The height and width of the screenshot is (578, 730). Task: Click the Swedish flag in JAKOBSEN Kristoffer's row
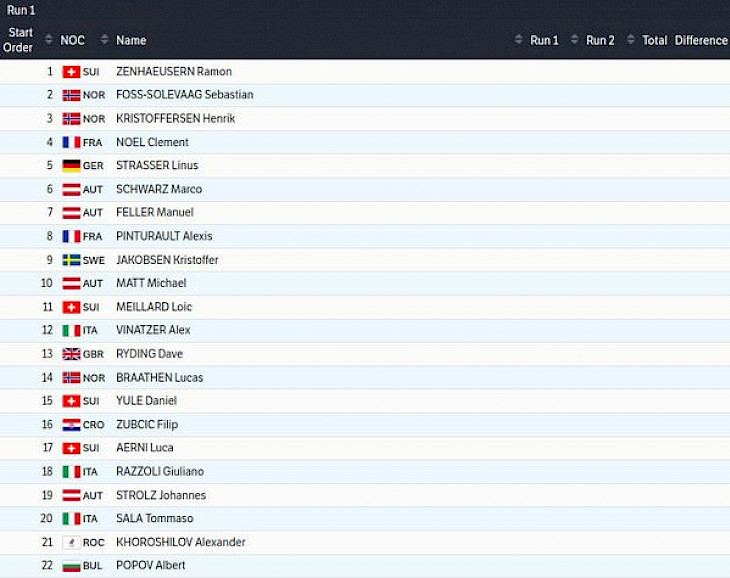click(x=71, y=260)
